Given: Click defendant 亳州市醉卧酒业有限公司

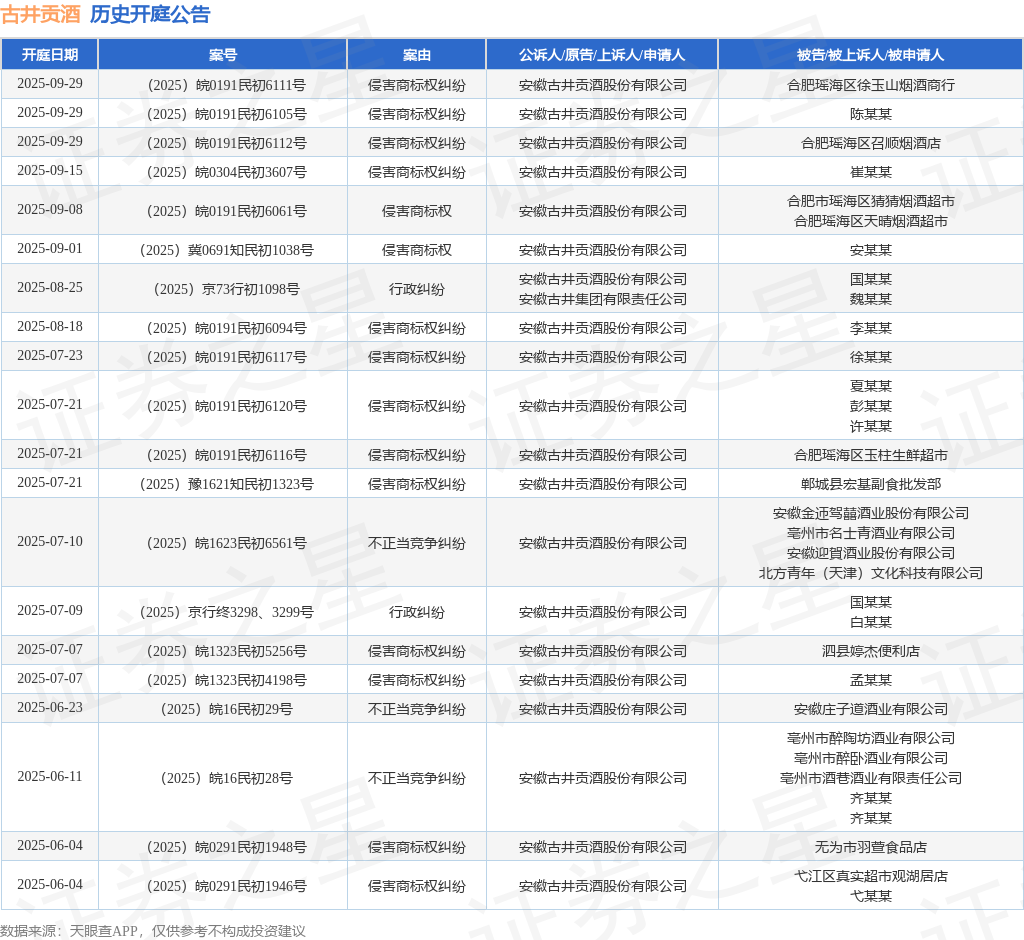Looking at the screenshot, I should tap(871, 758).
